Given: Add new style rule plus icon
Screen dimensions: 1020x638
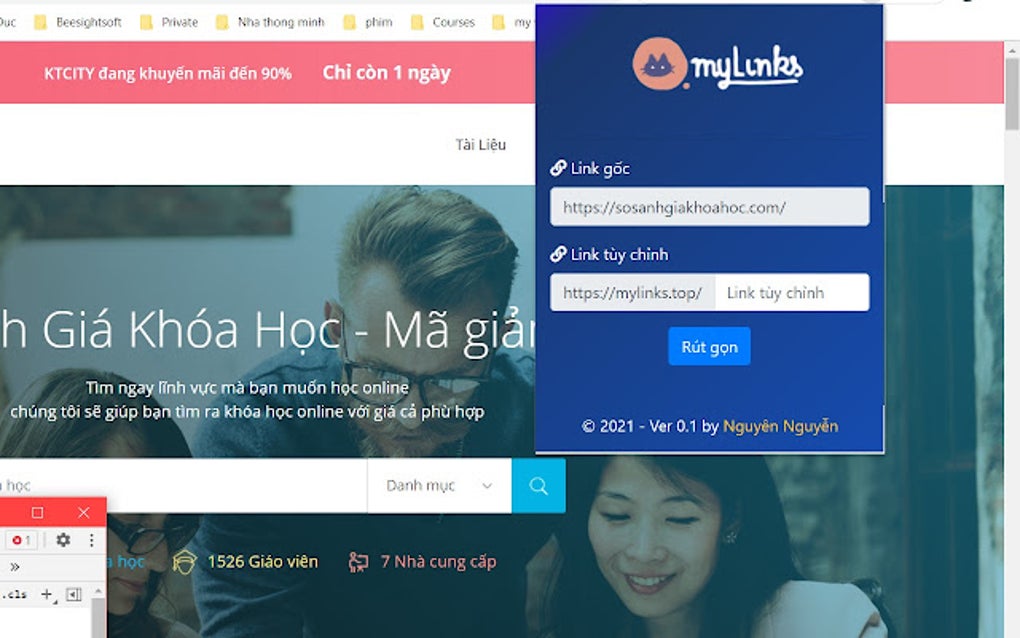Looking at the screenshot, I should click(x=47, y=594).
